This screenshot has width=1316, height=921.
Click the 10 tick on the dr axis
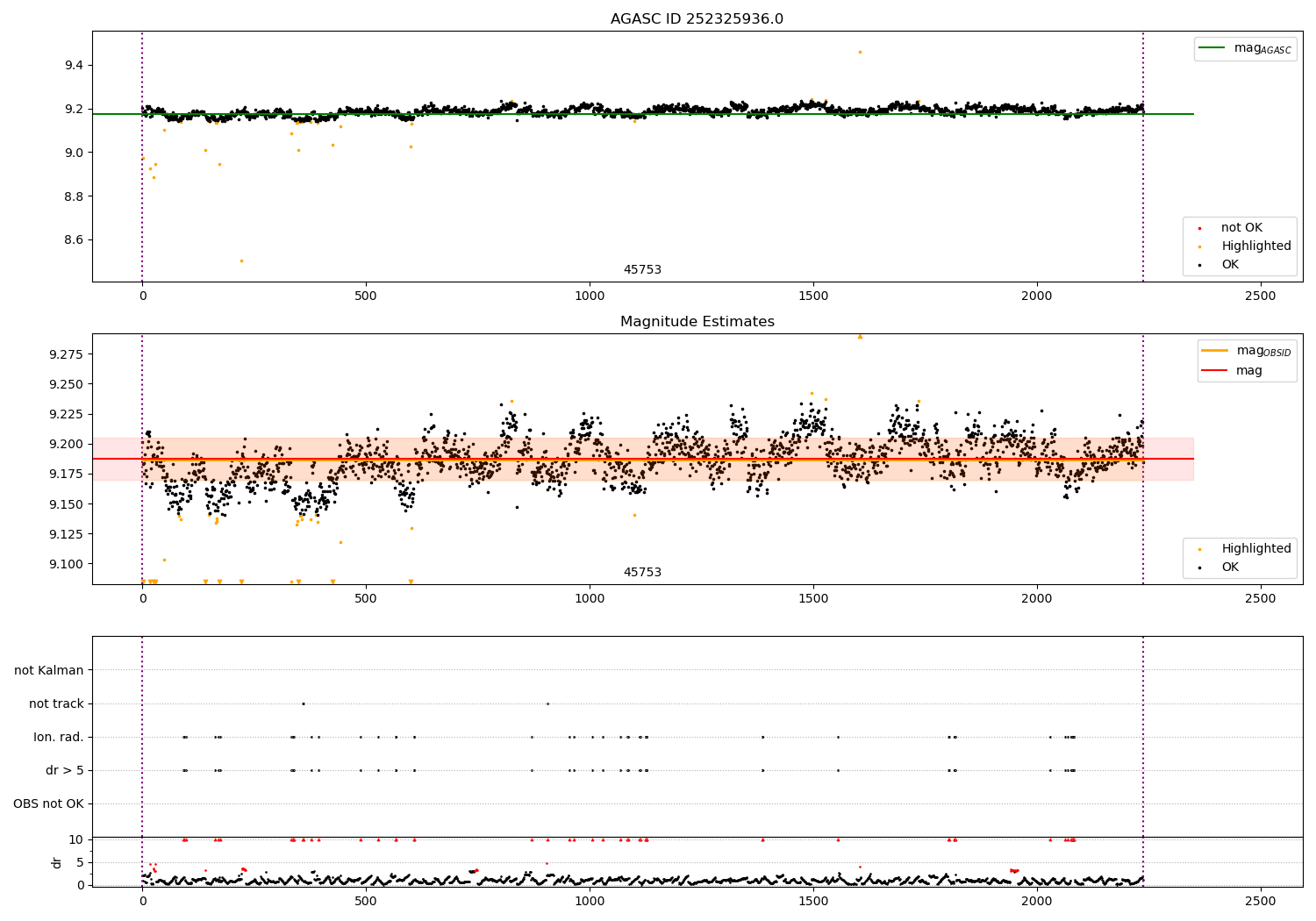click(76, 840)
